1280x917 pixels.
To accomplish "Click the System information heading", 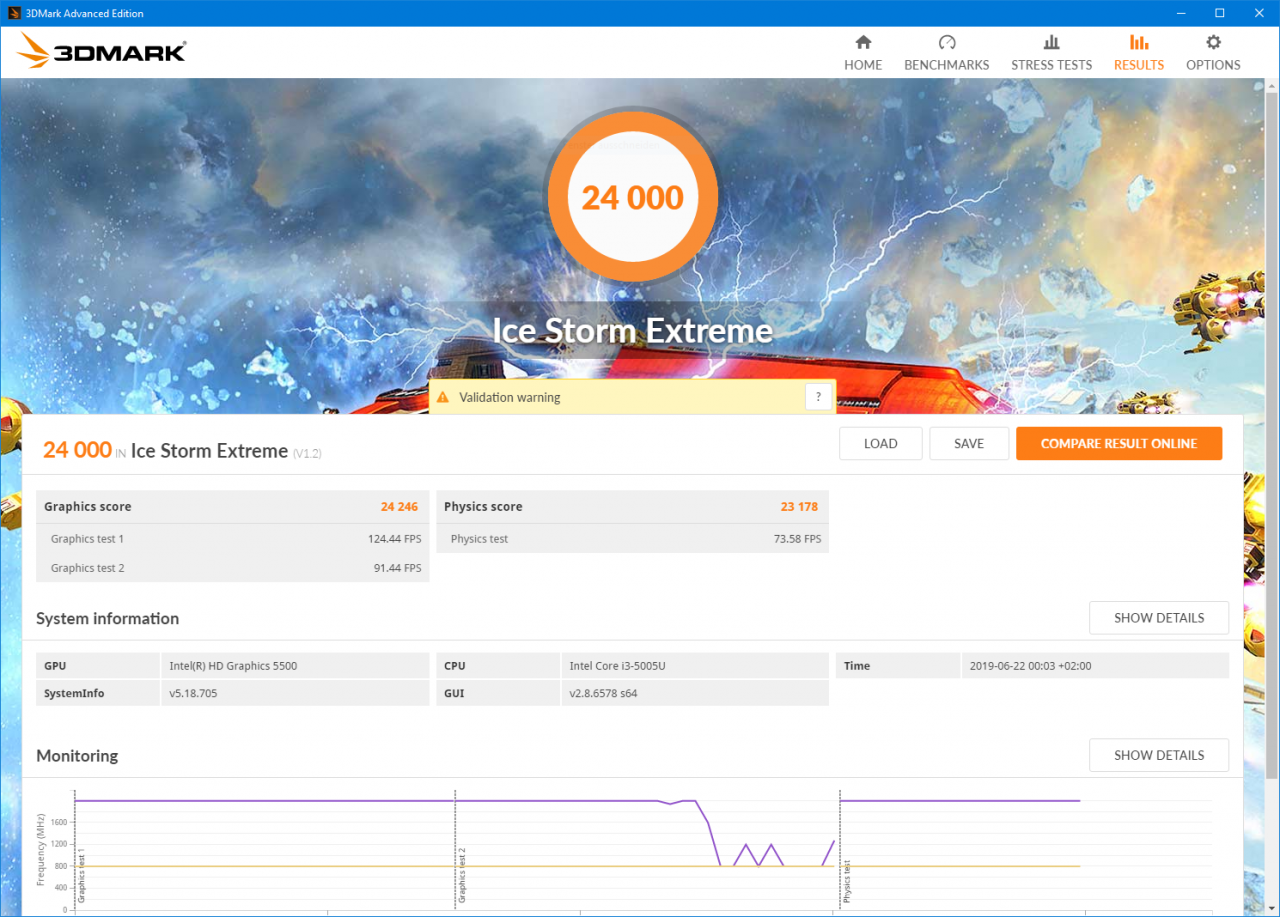I will click(x=108, y=619).
